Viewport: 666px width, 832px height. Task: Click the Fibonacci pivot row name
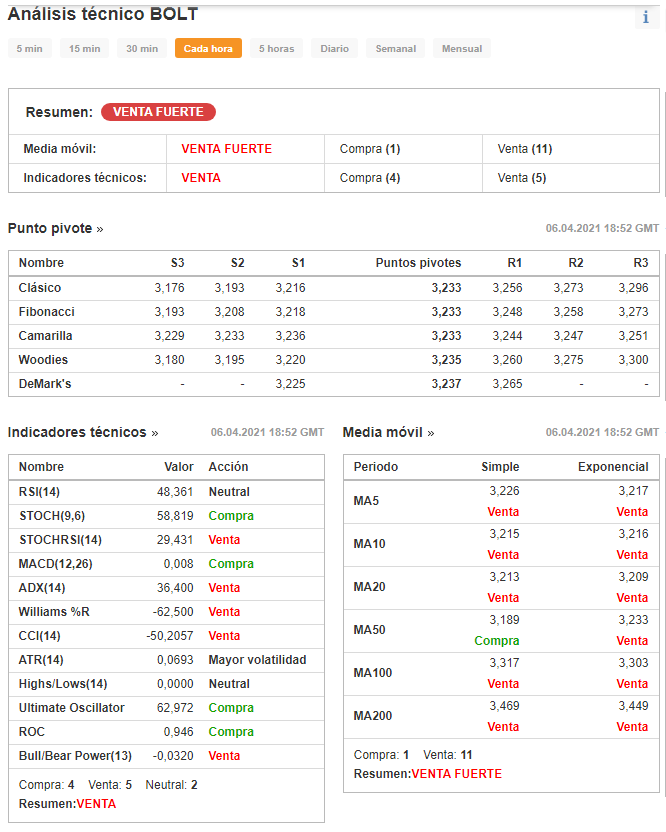[x=46, y=312]
